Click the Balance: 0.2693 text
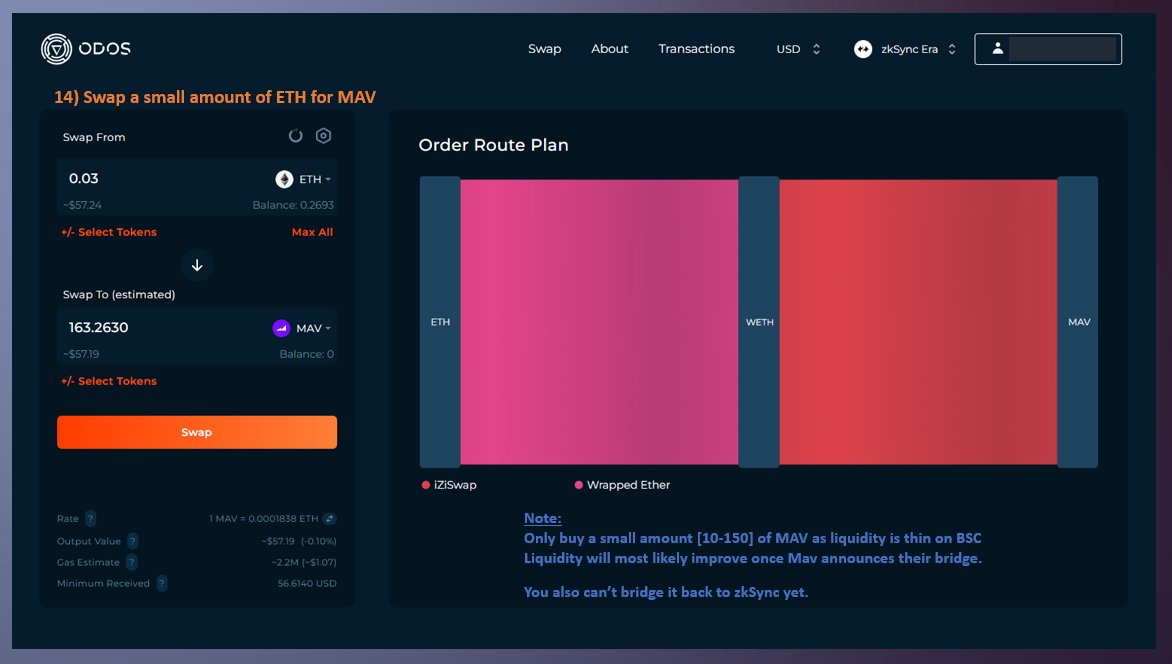The width and height of the screenshot is (1172, 664). (293, 205)
